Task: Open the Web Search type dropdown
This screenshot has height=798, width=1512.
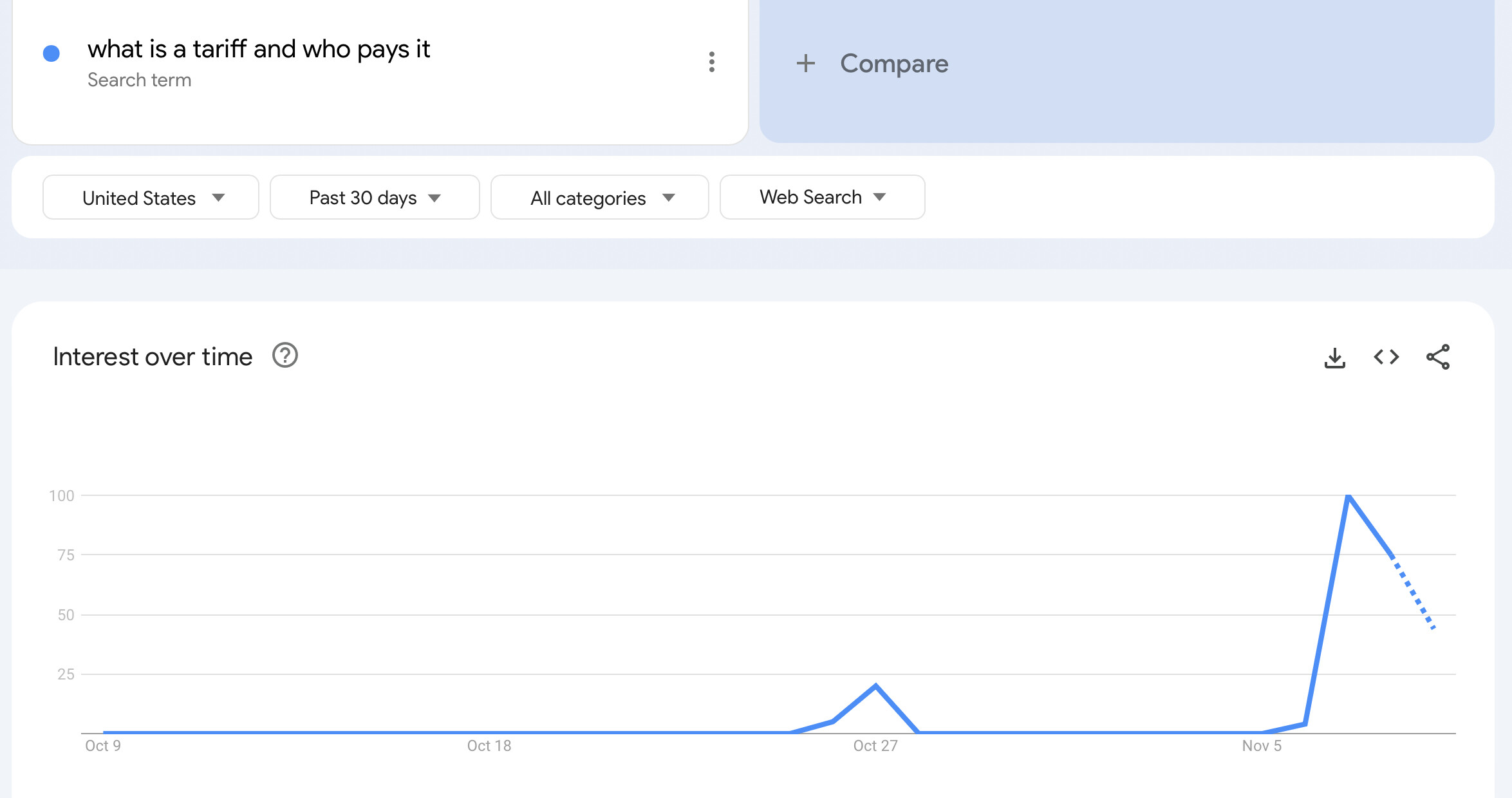Action: (x=822, y=197)
